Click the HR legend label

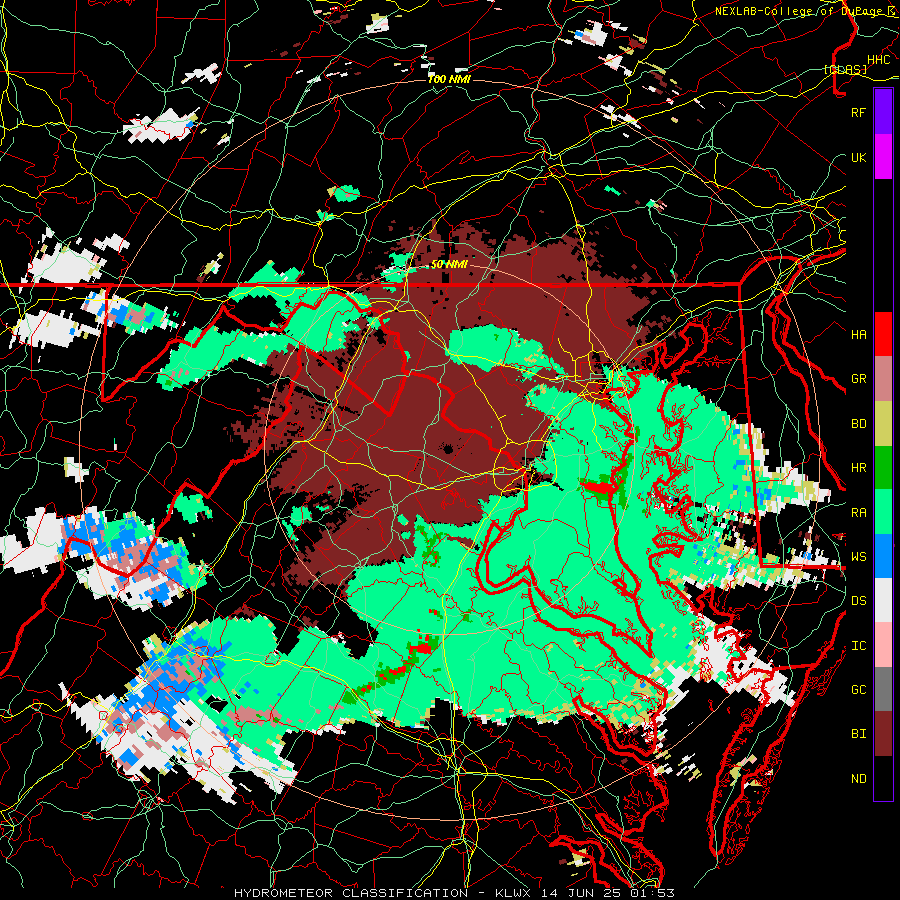click(x=858, y=468)
